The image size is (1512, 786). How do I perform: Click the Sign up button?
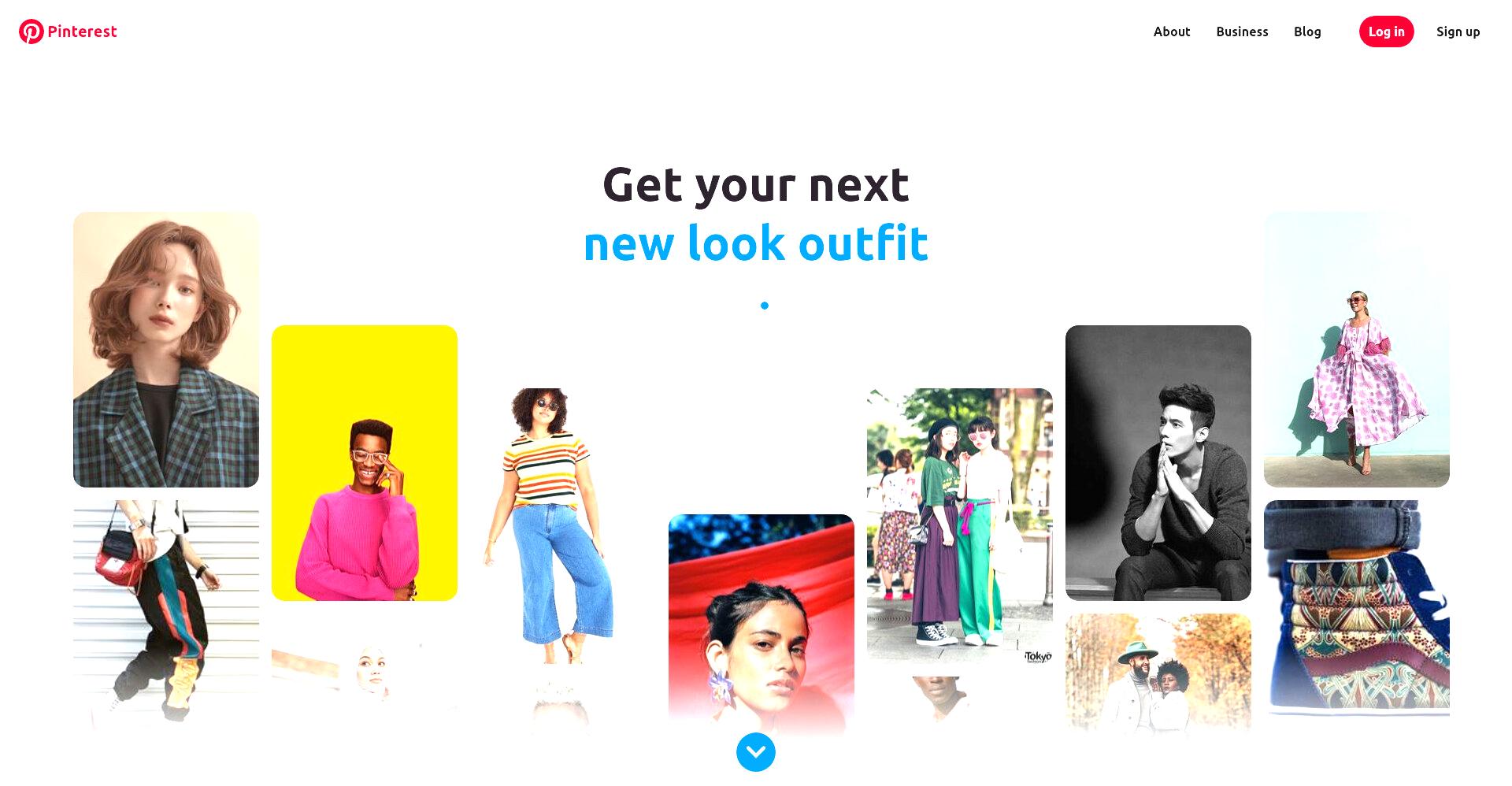pos(1458,32)
